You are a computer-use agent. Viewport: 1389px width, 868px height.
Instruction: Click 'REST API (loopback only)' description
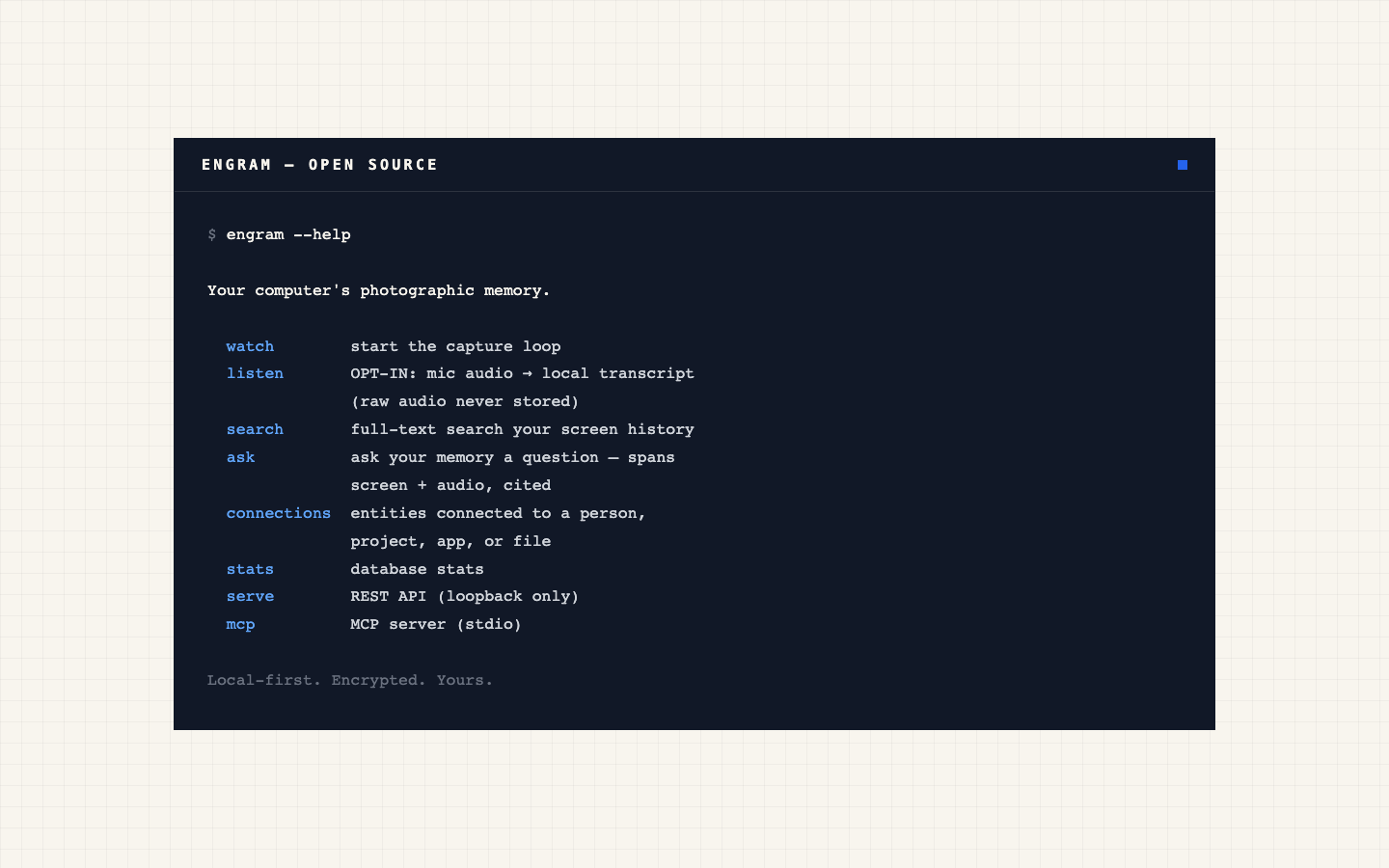pos(465,596)
